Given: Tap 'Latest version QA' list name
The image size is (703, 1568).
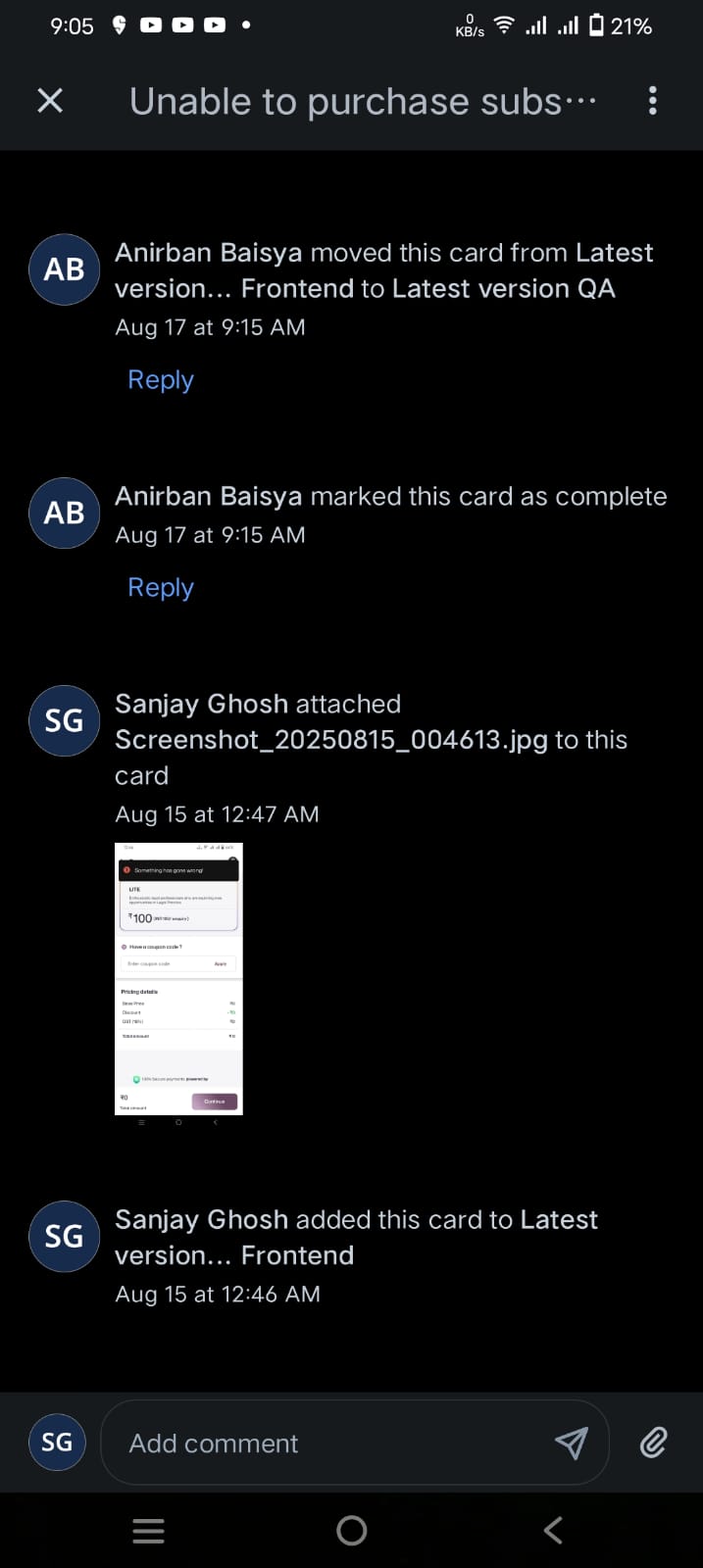Looking at the screenshot, I should 504,289.
